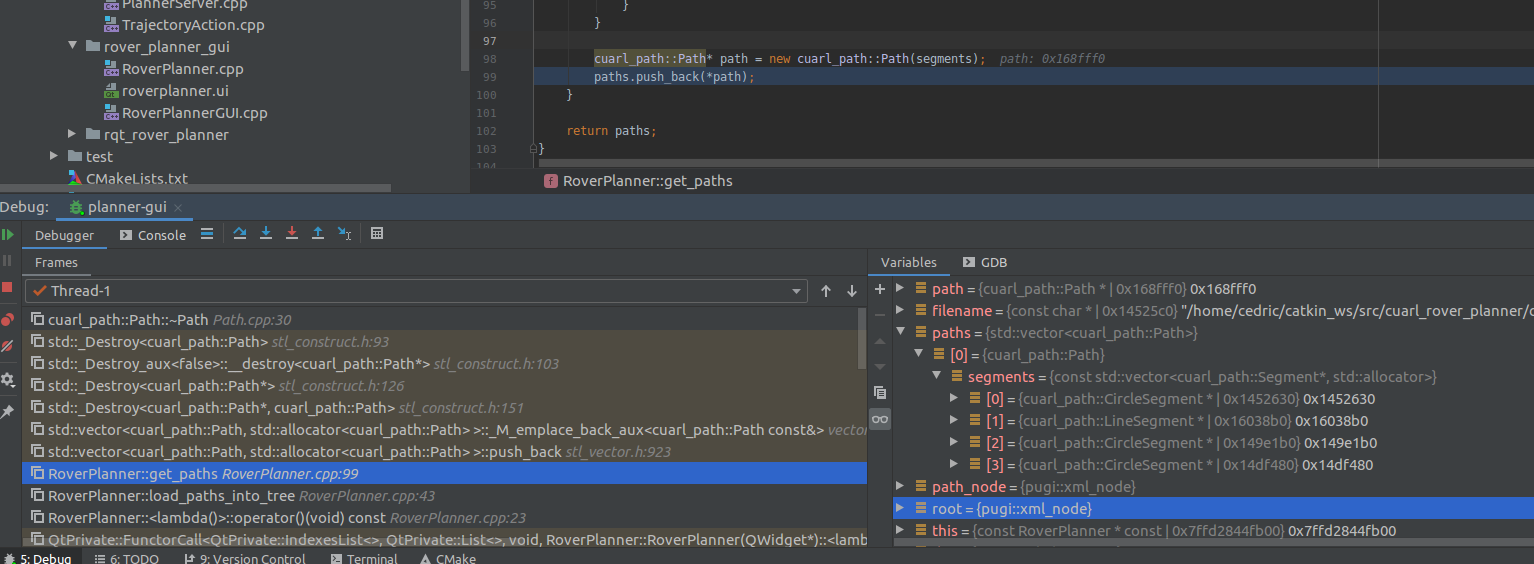Viewport: 1534px width, 564px height.
Task: Step out of the current function
Action: pos(318,234)
